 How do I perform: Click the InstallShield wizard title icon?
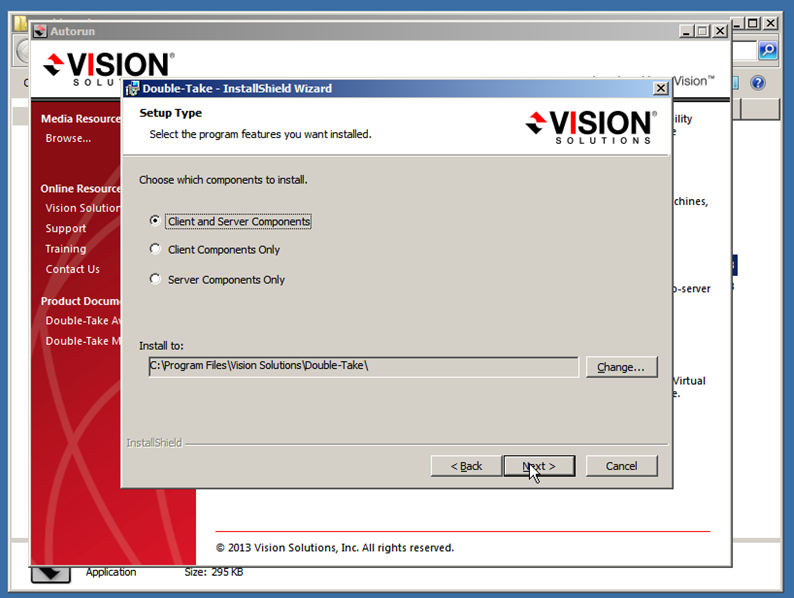tap(132, 89)
